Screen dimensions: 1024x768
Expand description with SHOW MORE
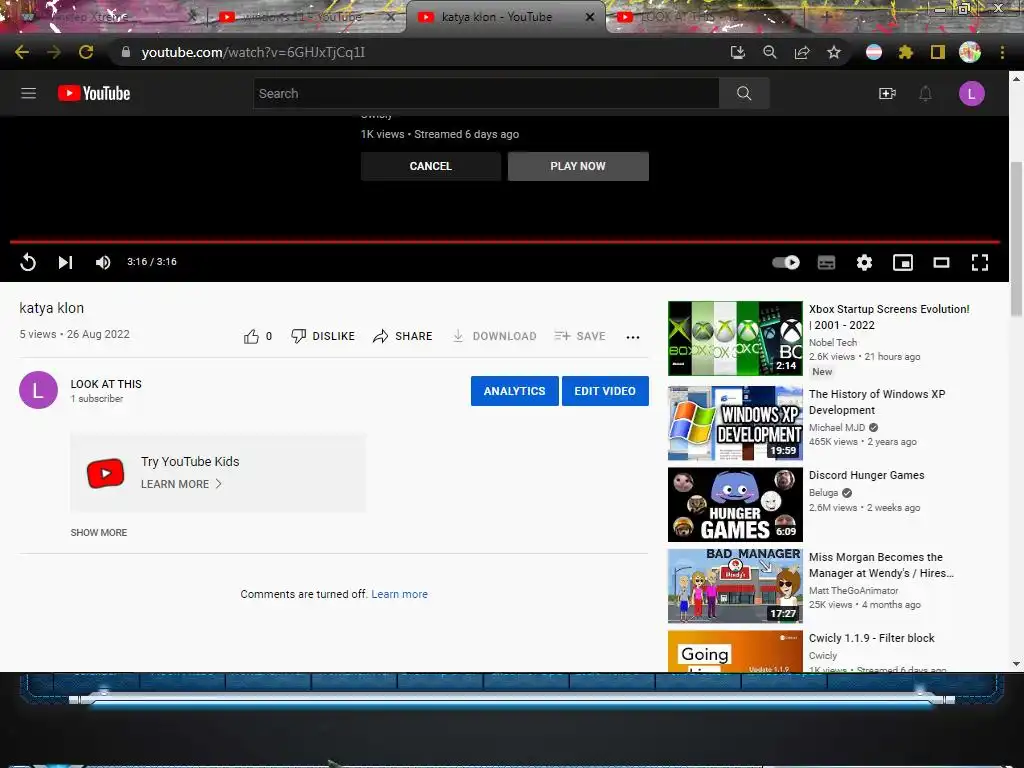[x=99, y=532]
